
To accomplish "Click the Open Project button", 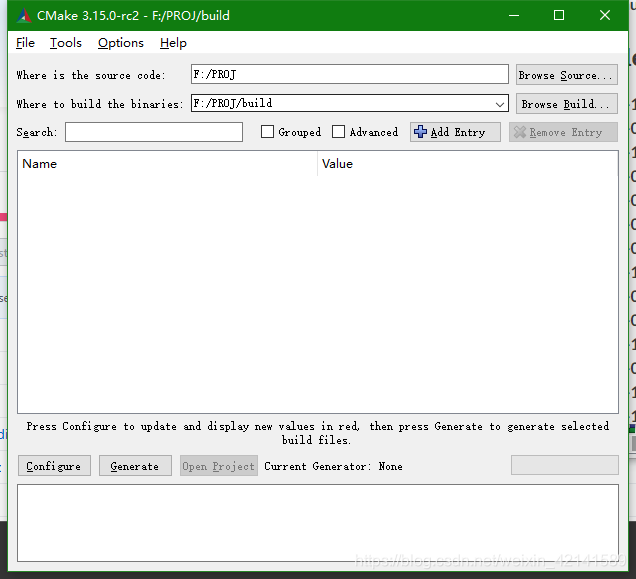I will [219, 466].
